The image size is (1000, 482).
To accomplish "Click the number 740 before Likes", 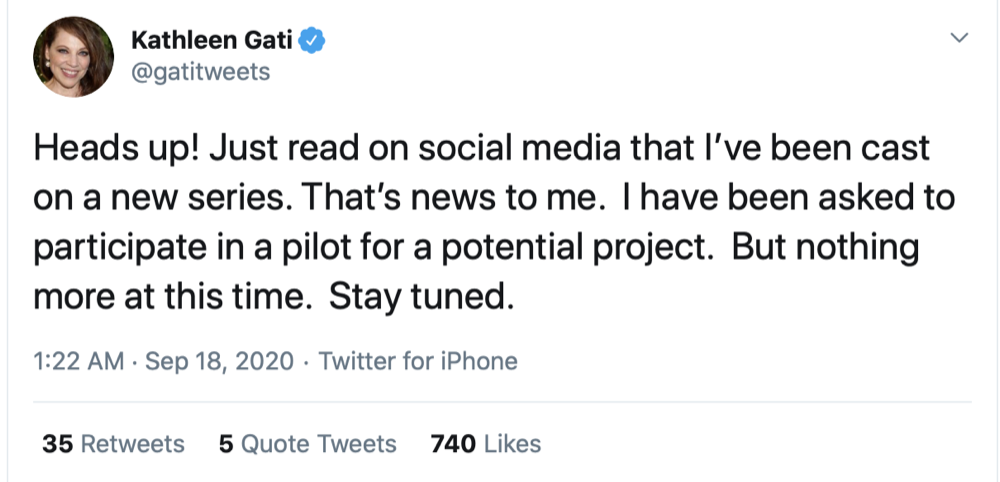I will point(452,443).
